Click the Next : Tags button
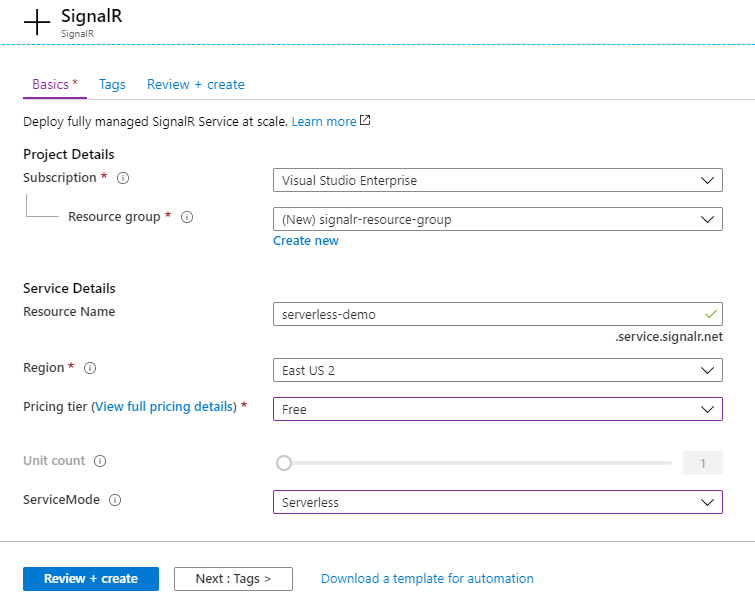This screenshot has width=755, height=613. [234, 579]
